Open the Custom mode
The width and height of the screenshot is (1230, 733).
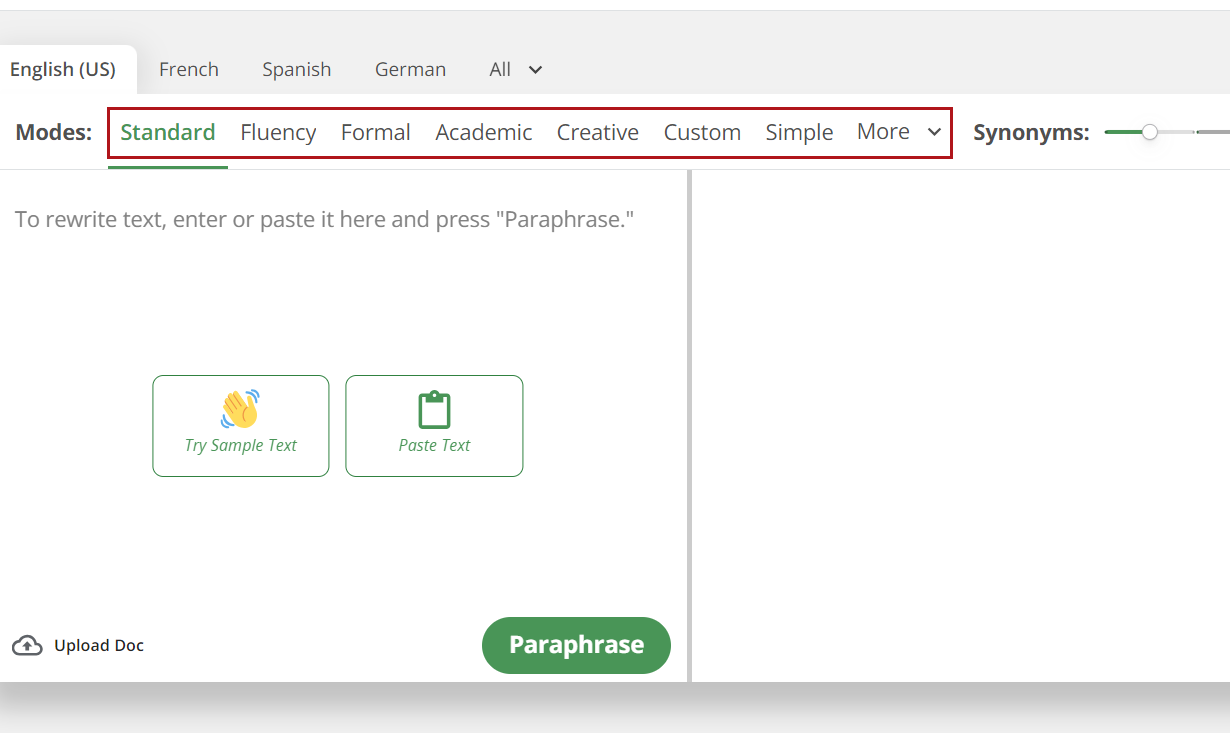(702, 132)
